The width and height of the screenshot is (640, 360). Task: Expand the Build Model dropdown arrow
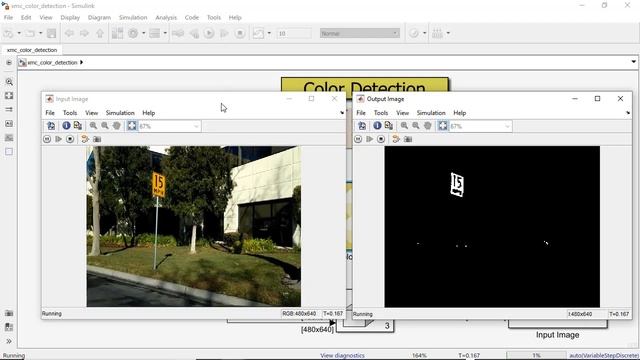pyautogui.click(x=448, y=33)
